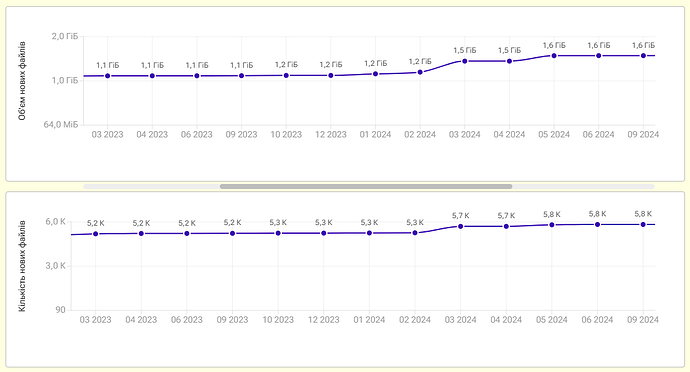Click the 'Кількість нових файлів' axis title
The height and width of the screenshot is (372, 690).
[22, 266]
